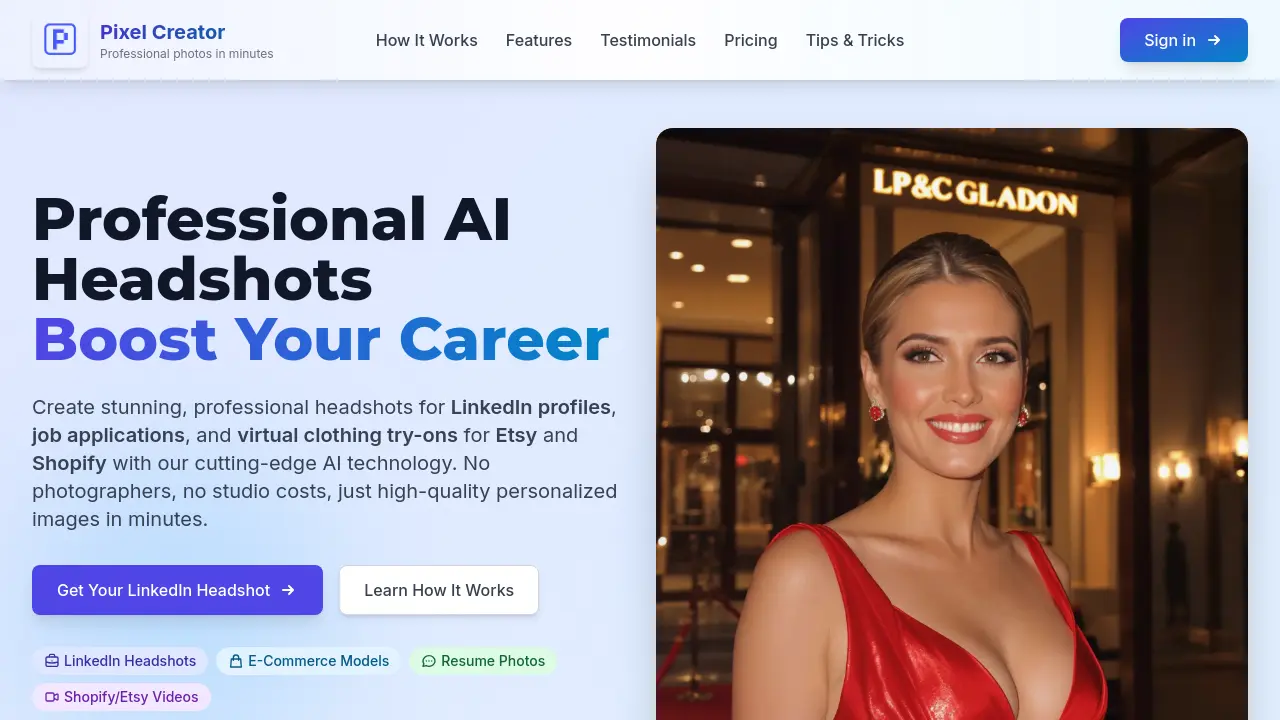Click the bold 'virtual clothing try-ons' text
Viewport: 1280px width, 720px height.
click(347, 435)
